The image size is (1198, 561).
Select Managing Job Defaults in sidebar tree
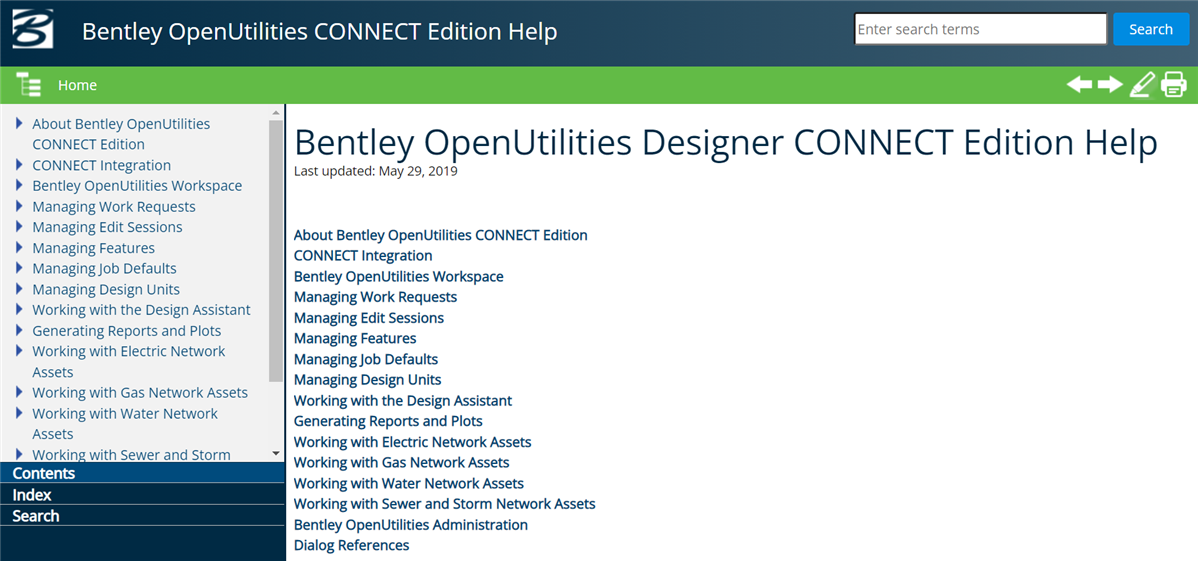coord(104,268)
